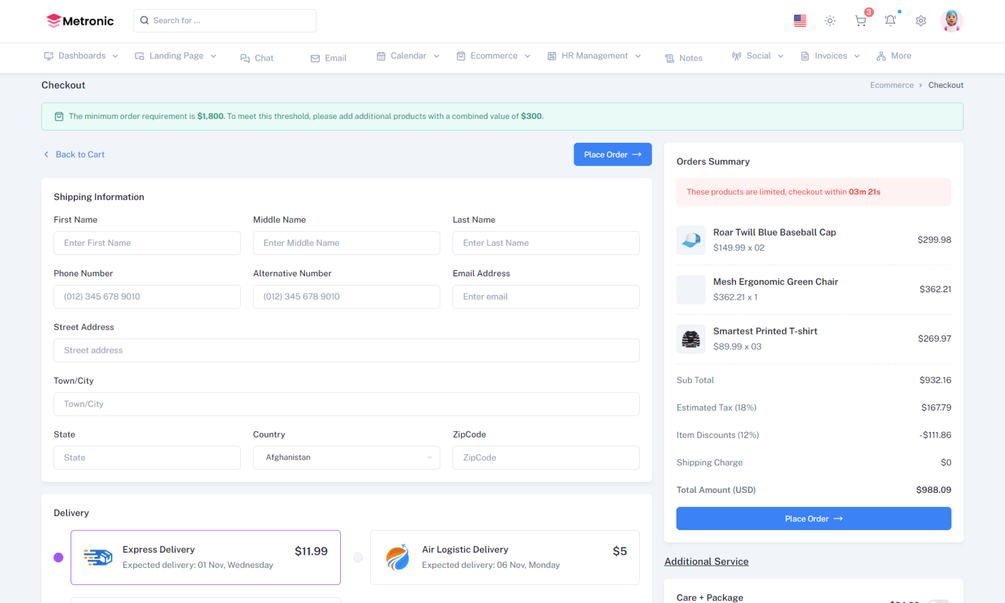The width and height of the screenshot is (1005, 603).
Task: Open the Email menu item
Action: [x=328, y=58]
